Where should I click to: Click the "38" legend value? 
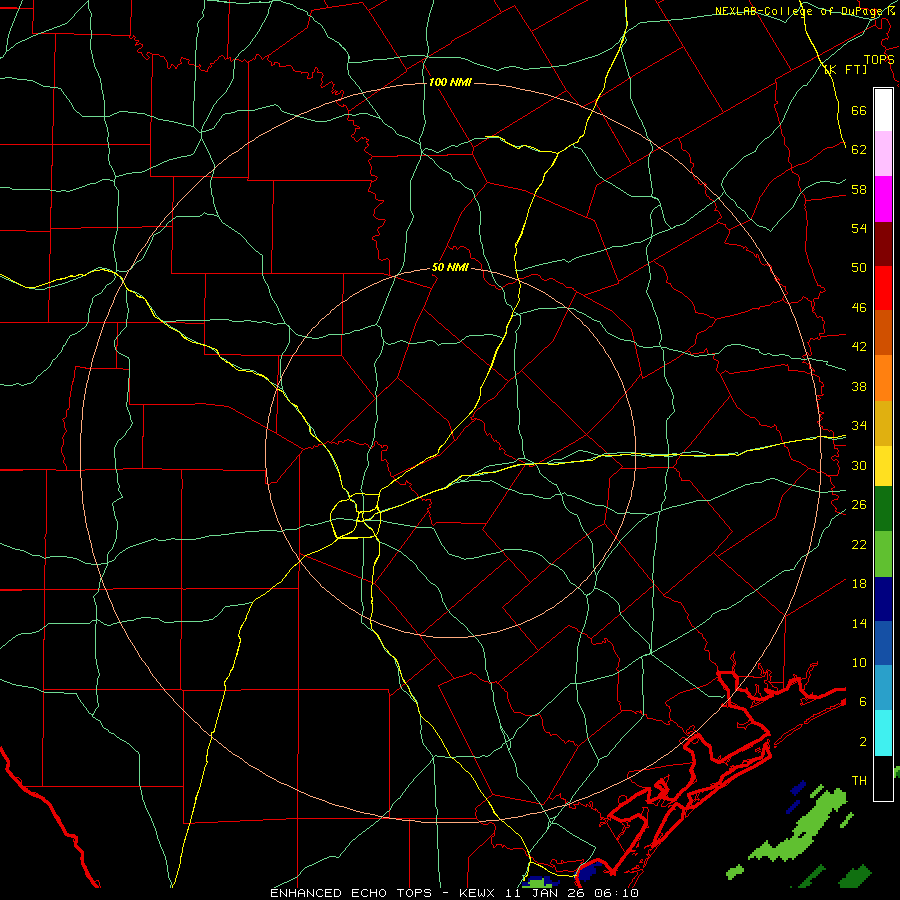(859, 386)
